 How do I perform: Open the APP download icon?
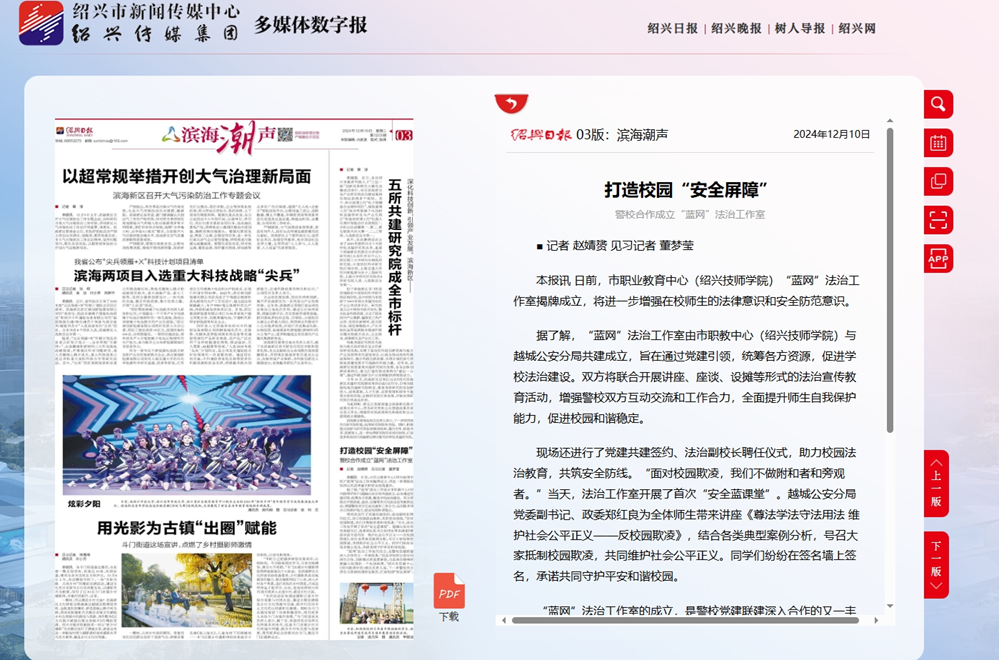938,259
